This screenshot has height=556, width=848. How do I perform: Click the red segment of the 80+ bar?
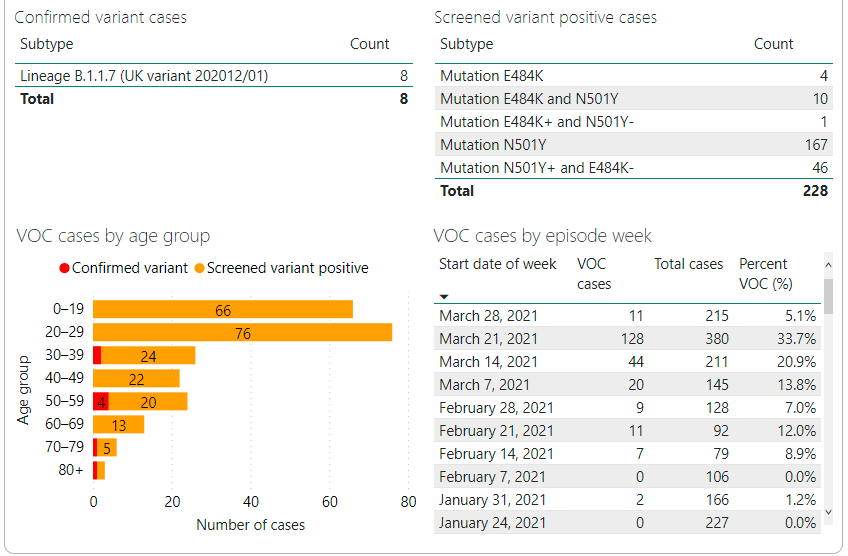(x=95, y=471)
